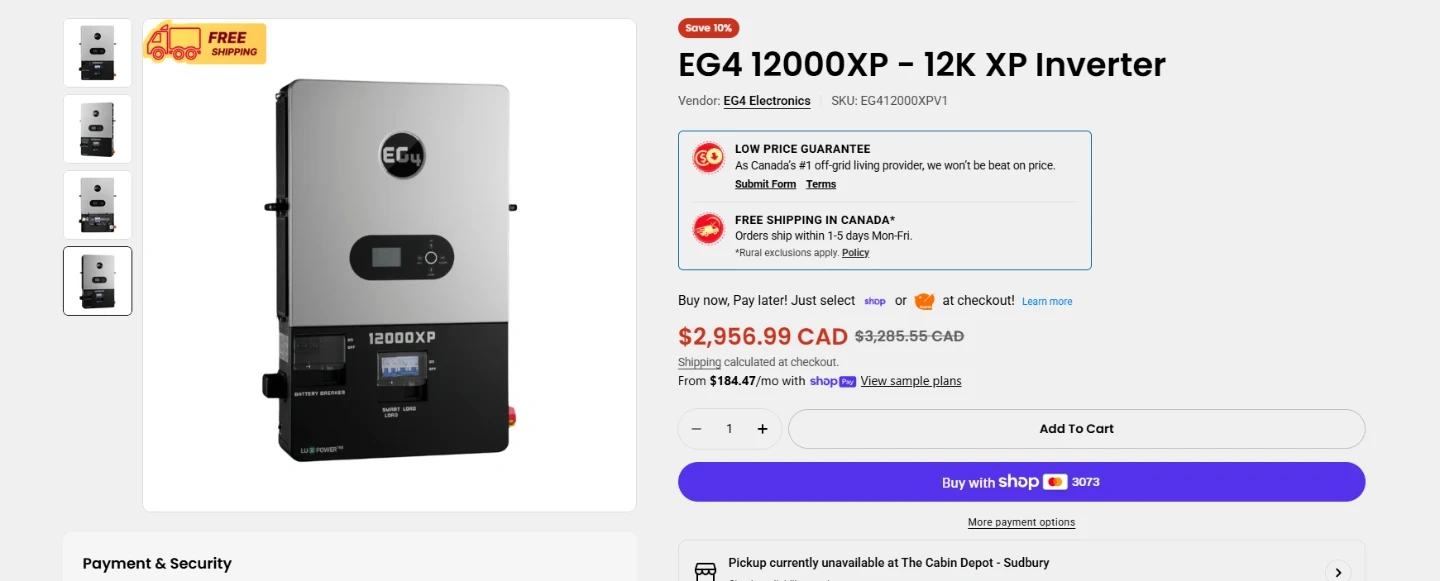Screen dimensions: 1440x581
Task: Select the second product thumbnail
Action: [98, 129]
